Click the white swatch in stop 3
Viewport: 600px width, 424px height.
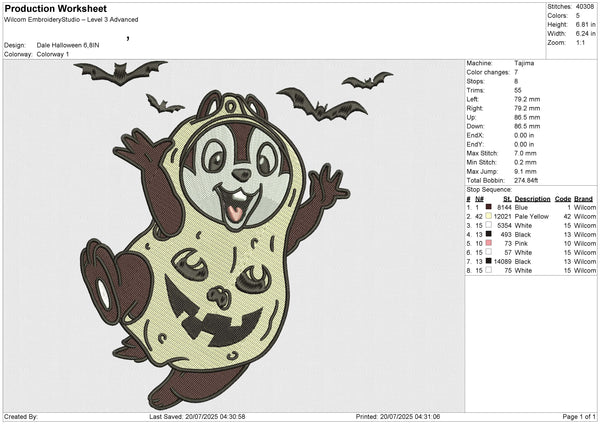[489, 224]
